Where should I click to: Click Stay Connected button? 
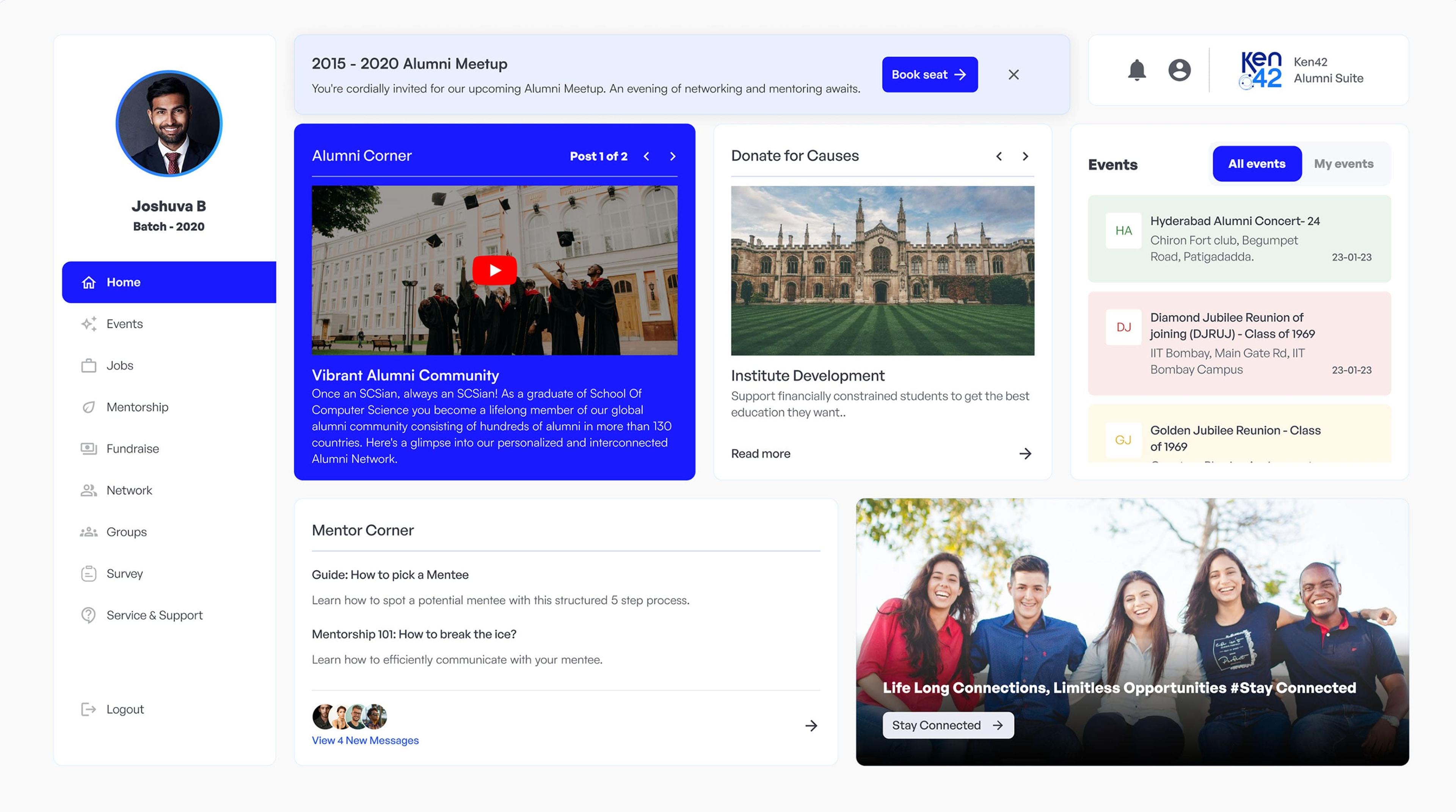[948, 725]
